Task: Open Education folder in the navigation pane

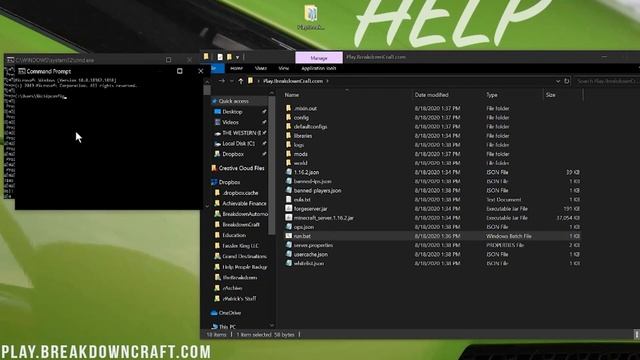Action: click(x=234, y=235)
